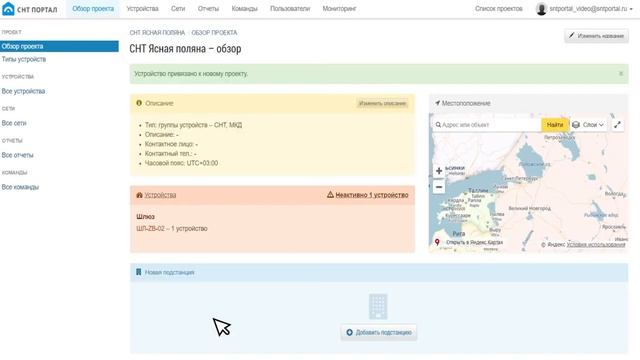Expand the snportal_video account dropdown

[591, 9]
